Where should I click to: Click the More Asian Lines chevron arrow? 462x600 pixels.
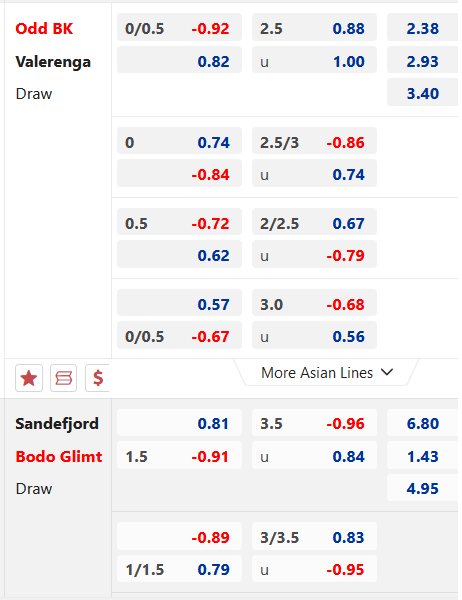(387, 372)
